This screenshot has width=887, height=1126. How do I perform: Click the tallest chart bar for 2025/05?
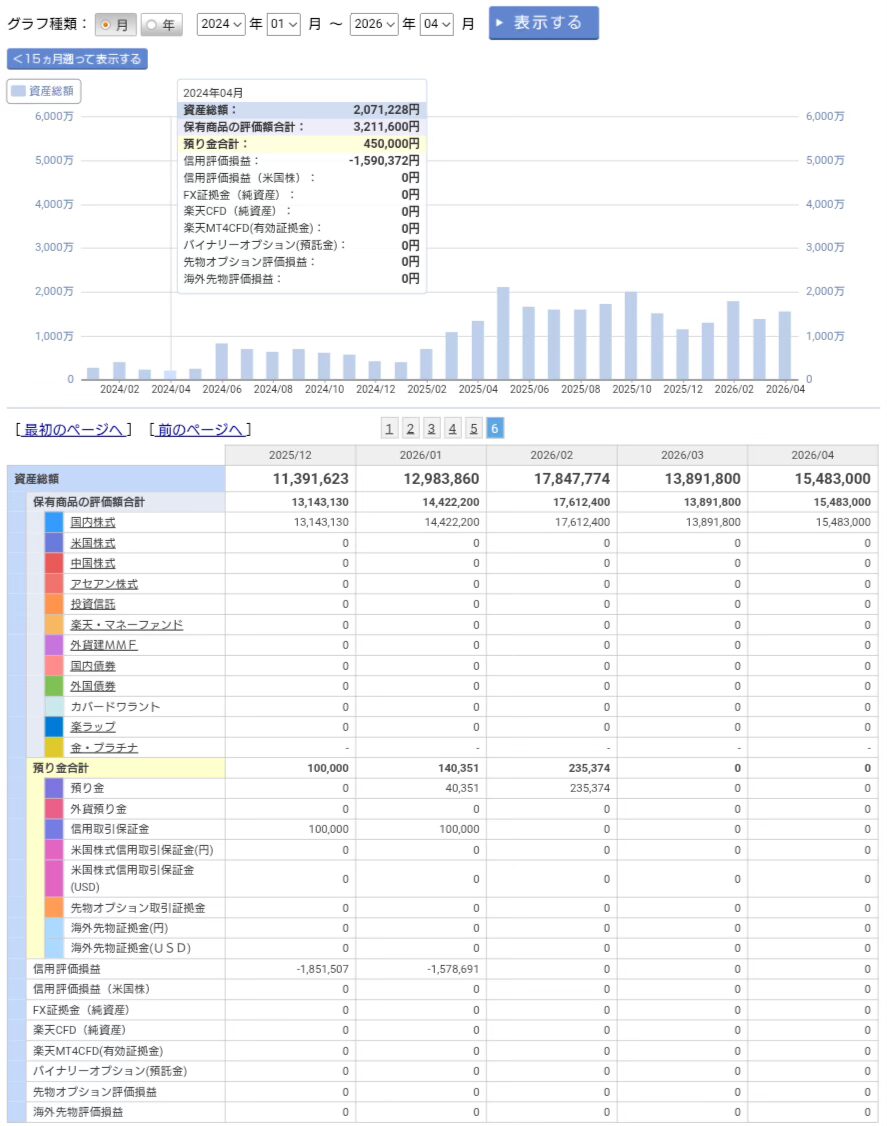tap(503, 333)
